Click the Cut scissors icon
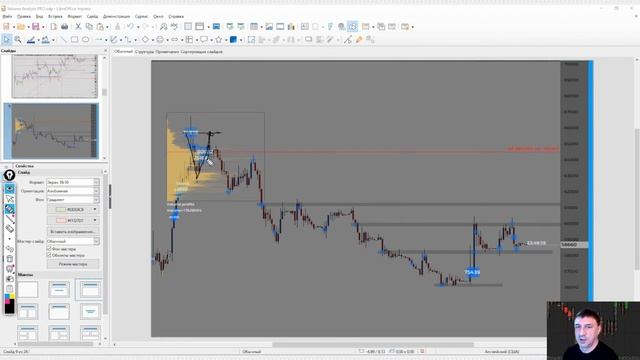The width and height of the screenshot is (640, 360). (78, 27)
